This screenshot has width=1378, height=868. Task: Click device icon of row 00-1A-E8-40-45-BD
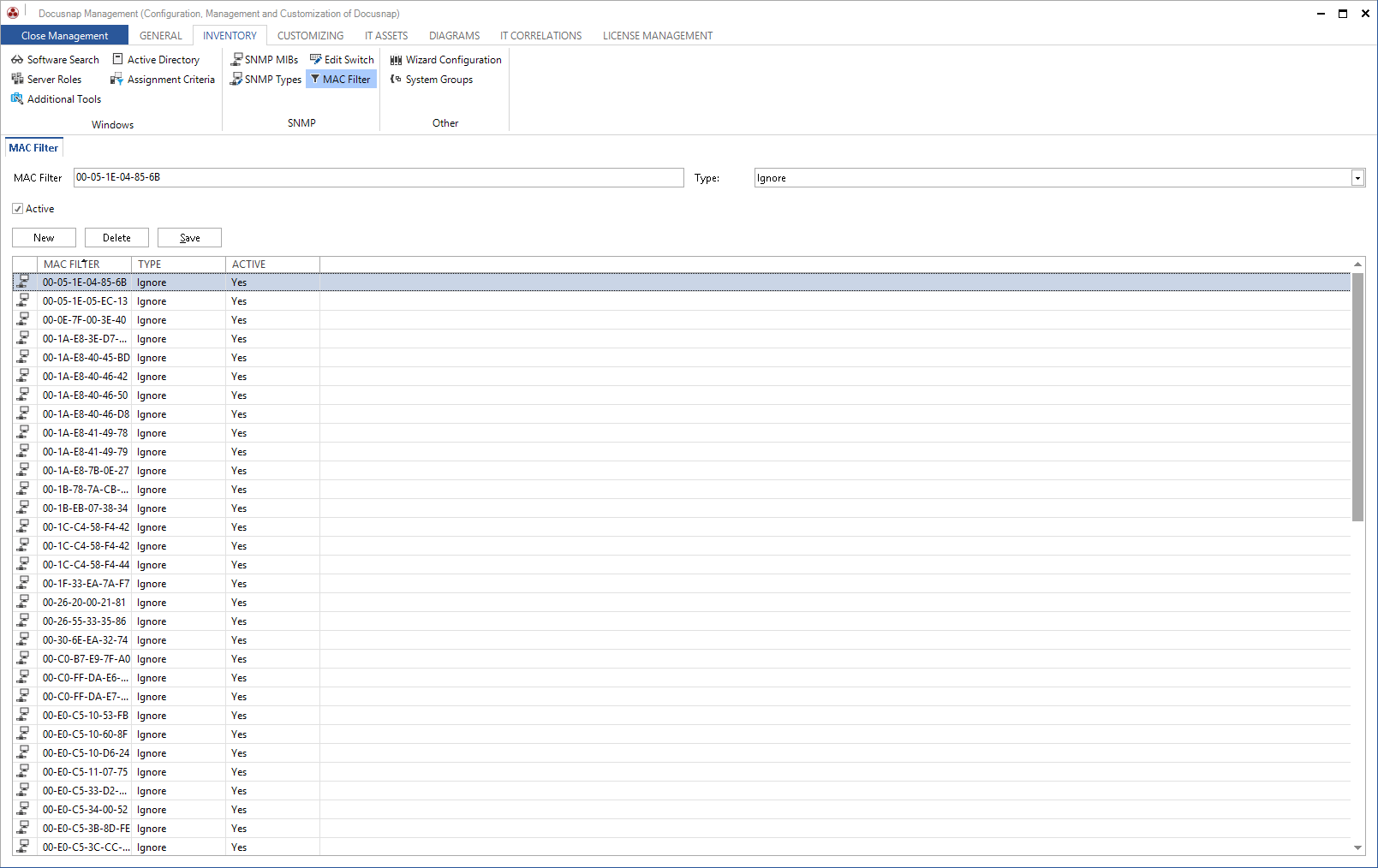pyautogui.click(x=24, y=357)
